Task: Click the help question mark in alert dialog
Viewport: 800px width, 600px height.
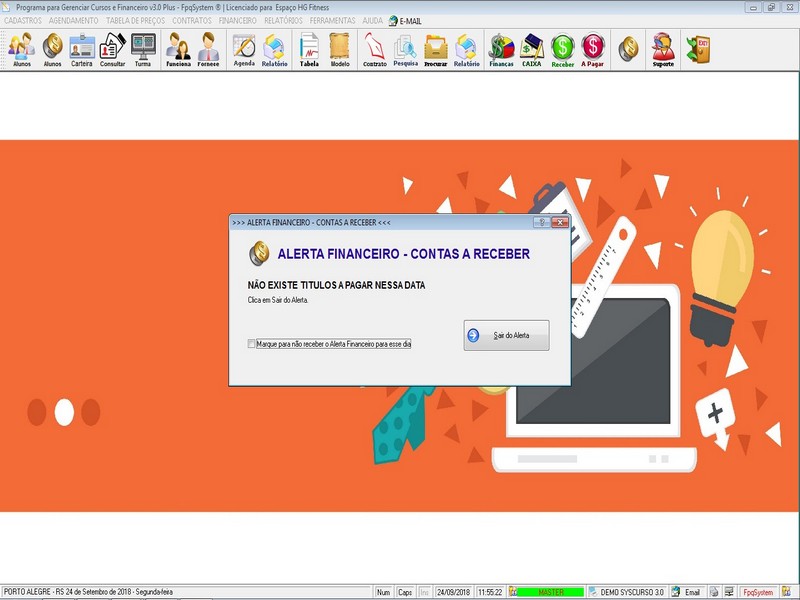Action: pos(542,222)
